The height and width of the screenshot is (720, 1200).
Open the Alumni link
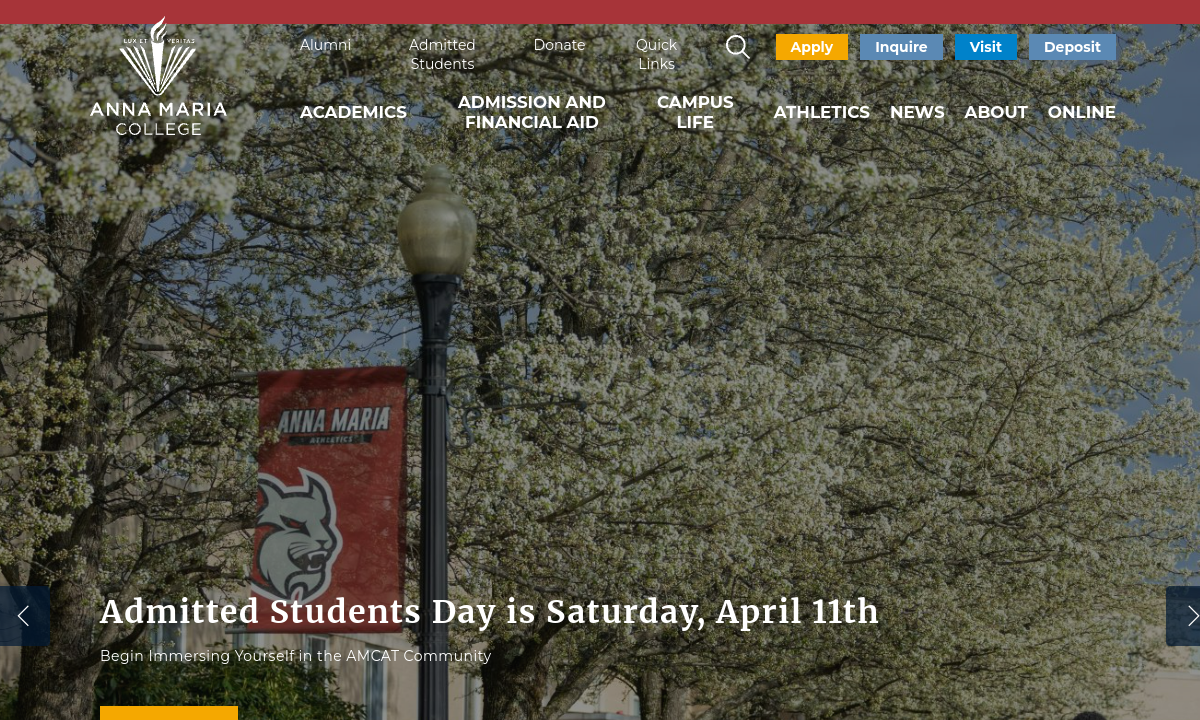[x=325, y=45]
